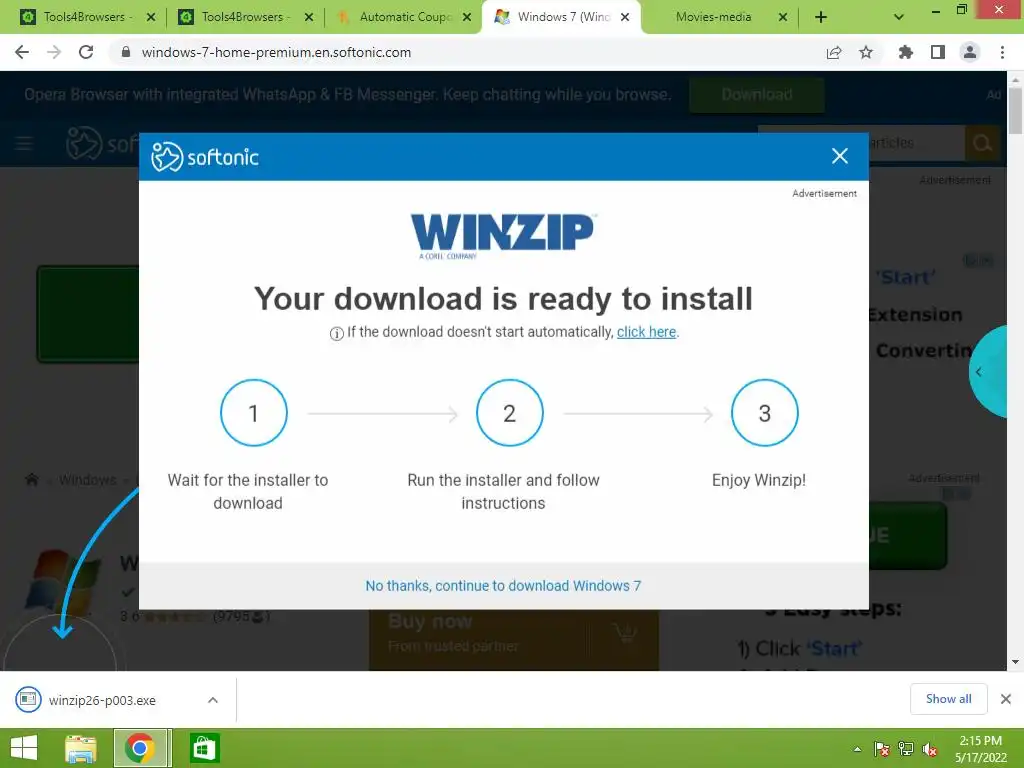
Task: Reload the current page
Action: 86,52
